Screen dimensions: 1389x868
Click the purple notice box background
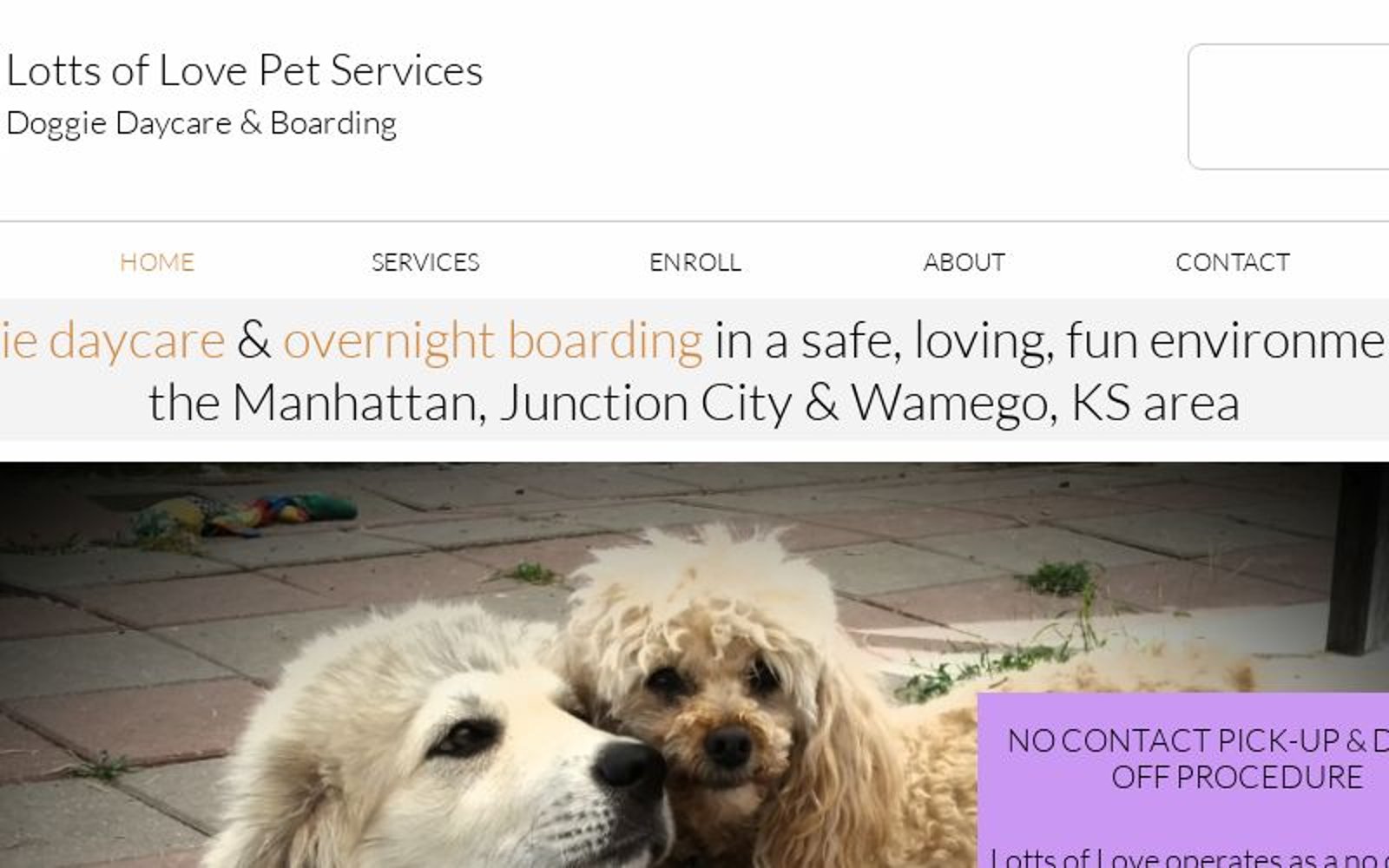pos(1183,816)
